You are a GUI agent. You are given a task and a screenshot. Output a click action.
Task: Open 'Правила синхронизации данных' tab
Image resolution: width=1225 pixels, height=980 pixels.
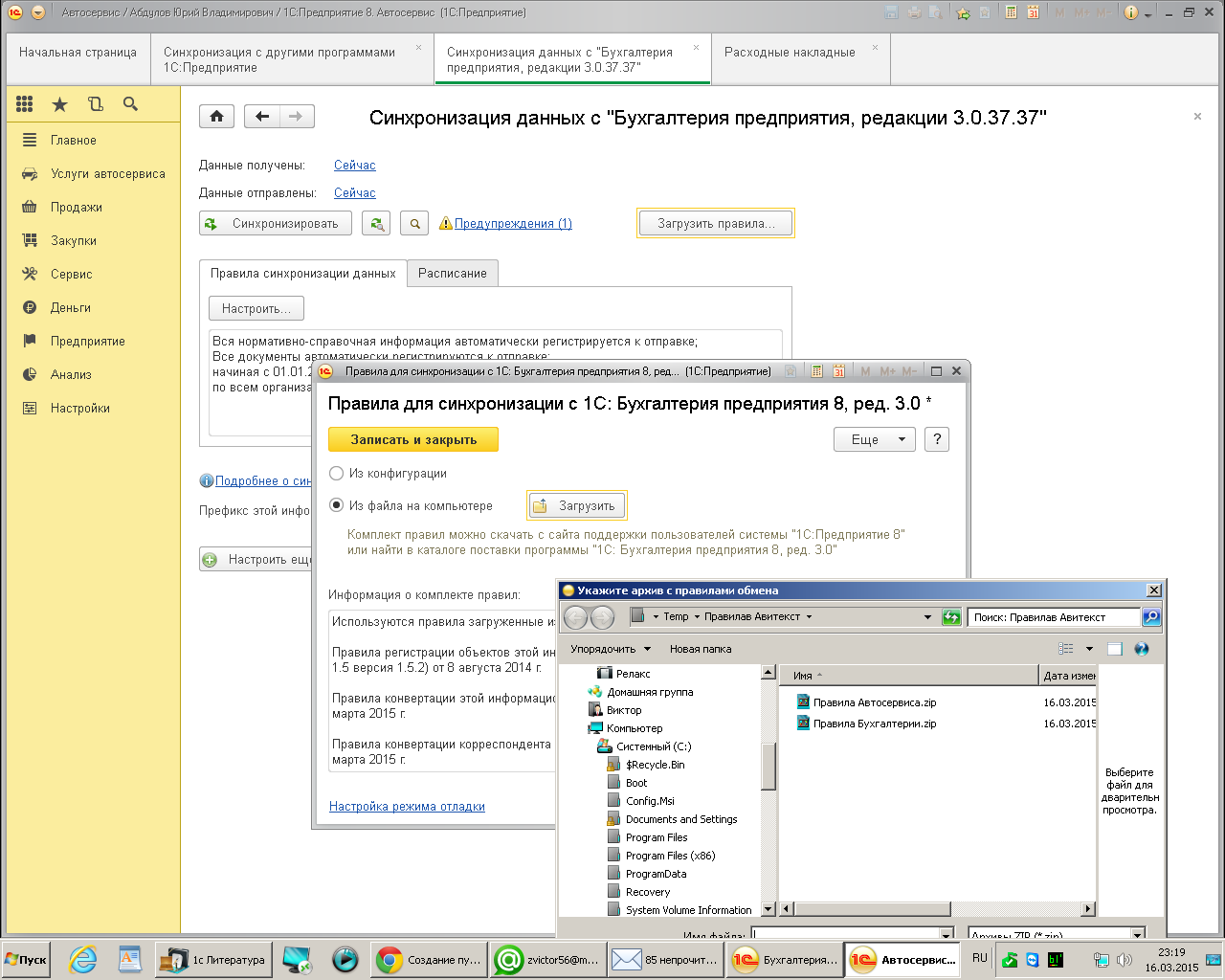(302, 273)
